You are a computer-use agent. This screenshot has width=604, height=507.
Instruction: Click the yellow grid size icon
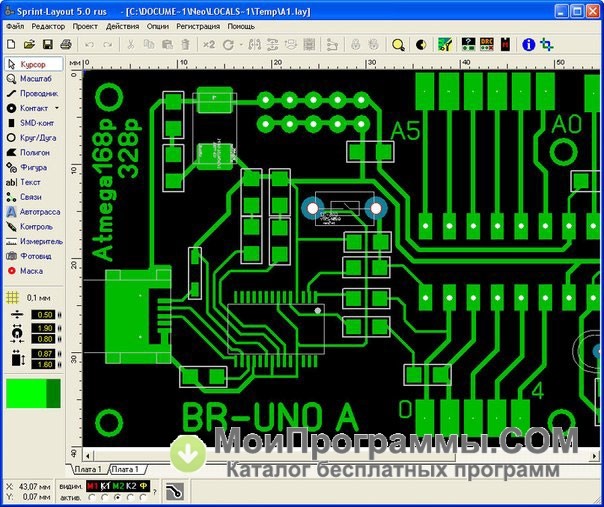(x=12, y=297)
